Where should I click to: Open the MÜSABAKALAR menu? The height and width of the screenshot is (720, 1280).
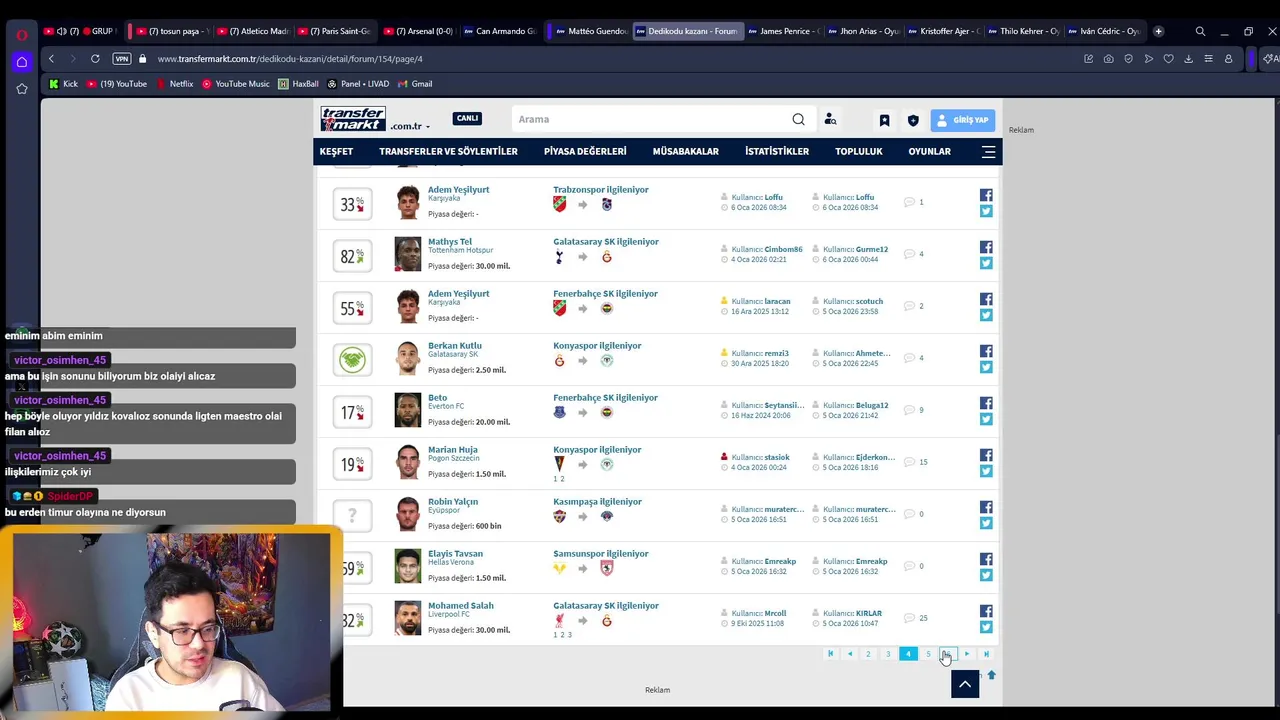[686, 152]
